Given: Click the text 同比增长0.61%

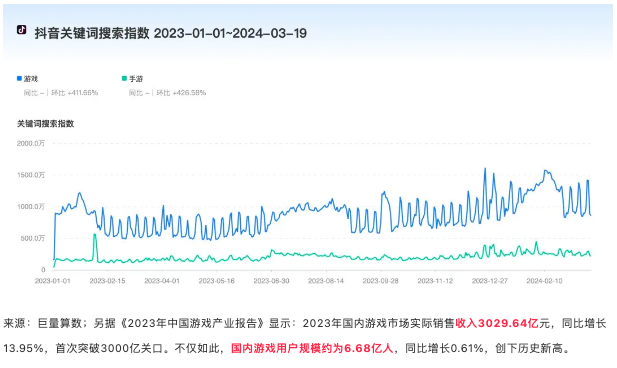Looking at the screenshot, I should click(x=444, y=348).
